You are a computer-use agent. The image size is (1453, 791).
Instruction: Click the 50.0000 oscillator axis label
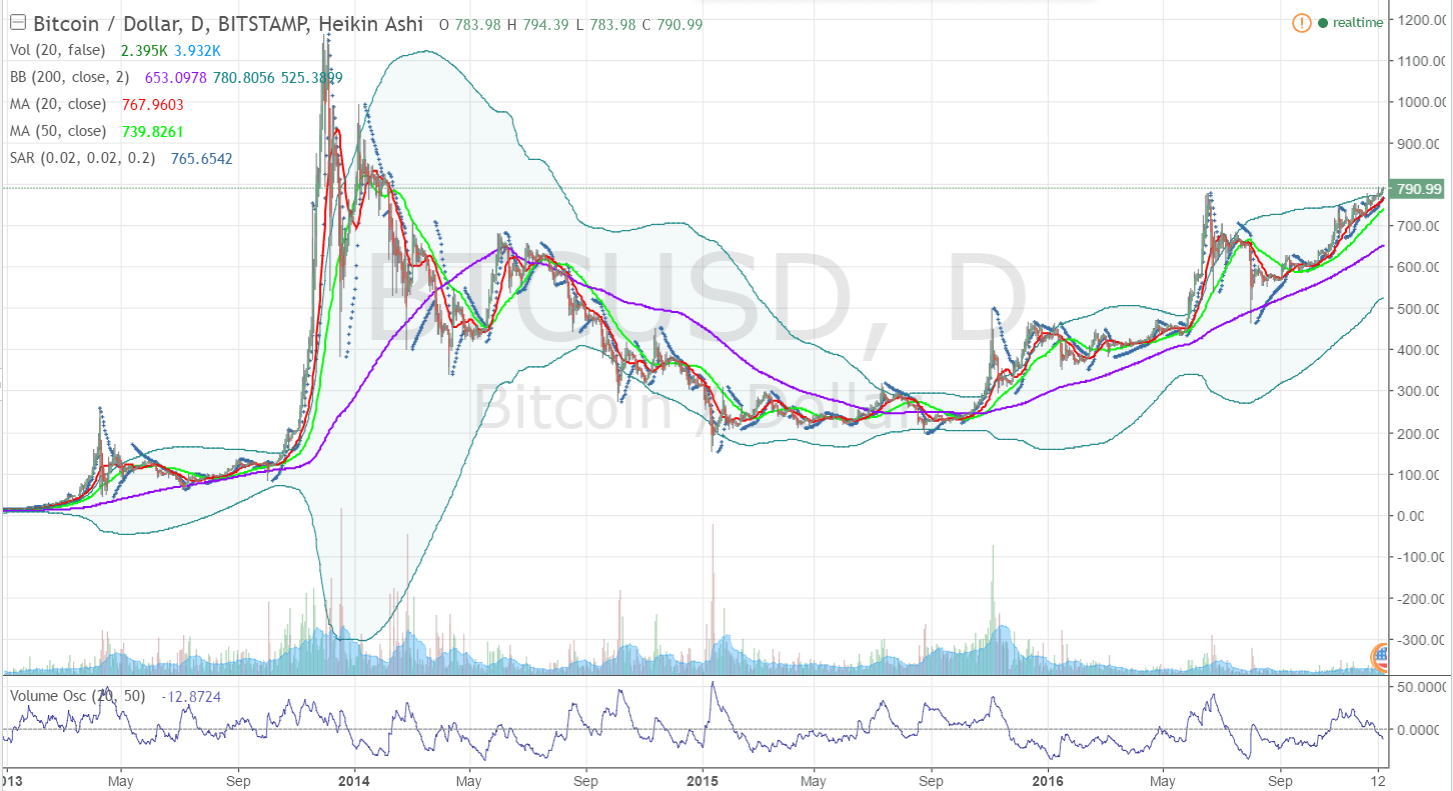tap(1422, 687)
